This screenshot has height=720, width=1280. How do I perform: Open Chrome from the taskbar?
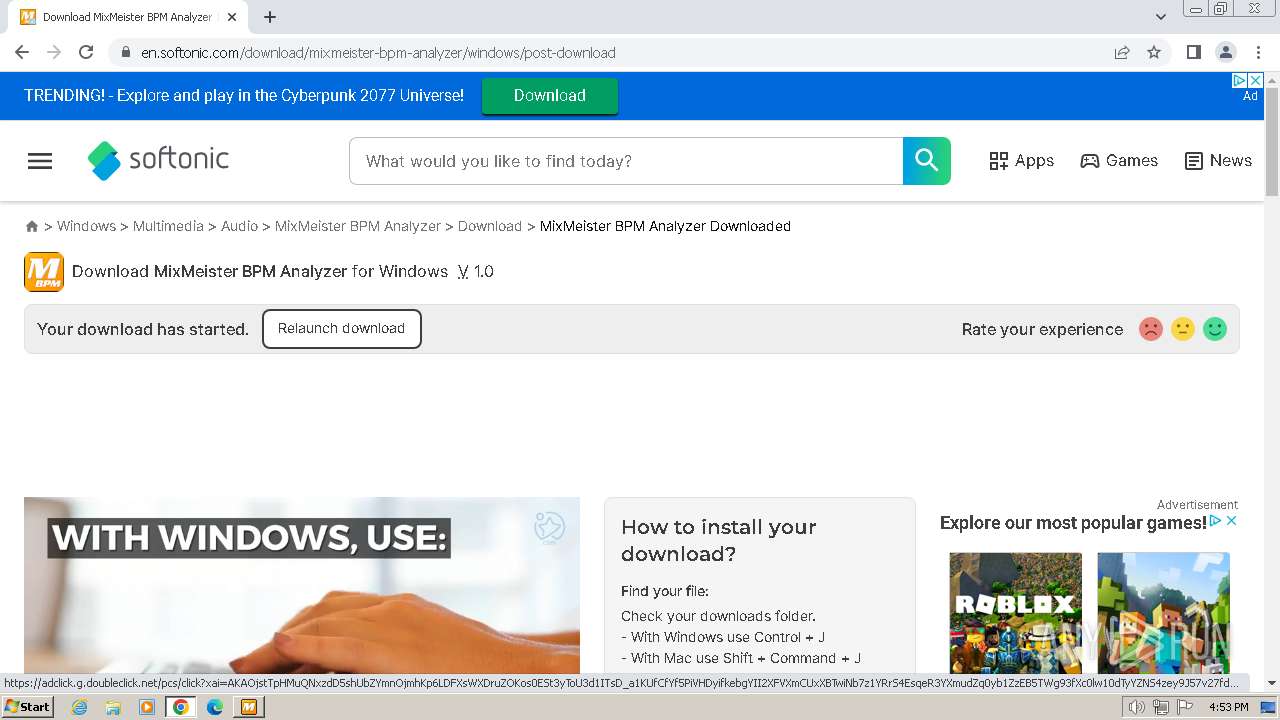coord(180,707)
